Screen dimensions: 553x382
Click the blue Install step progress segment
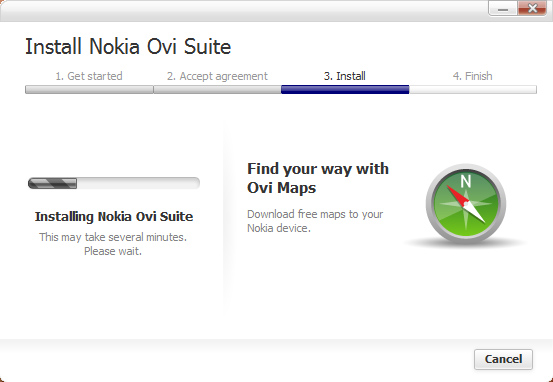[x=345, y=90]
